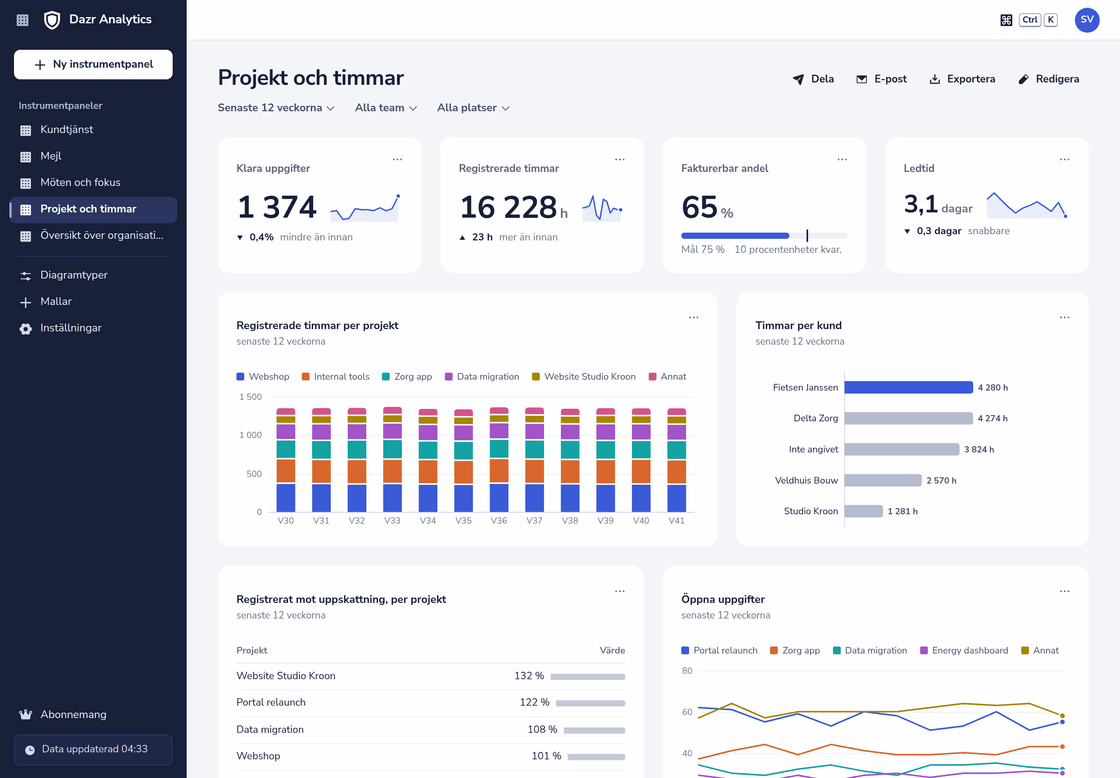Open more options on Fakturerbar andel card

(x=842, y=159)
